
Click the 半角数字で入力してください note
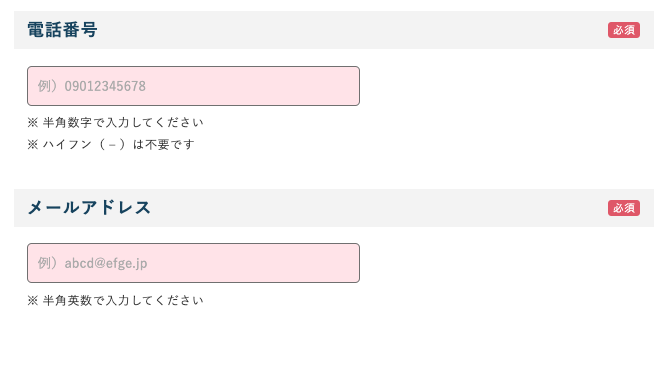pyautogui.click(x=123, y=122)
